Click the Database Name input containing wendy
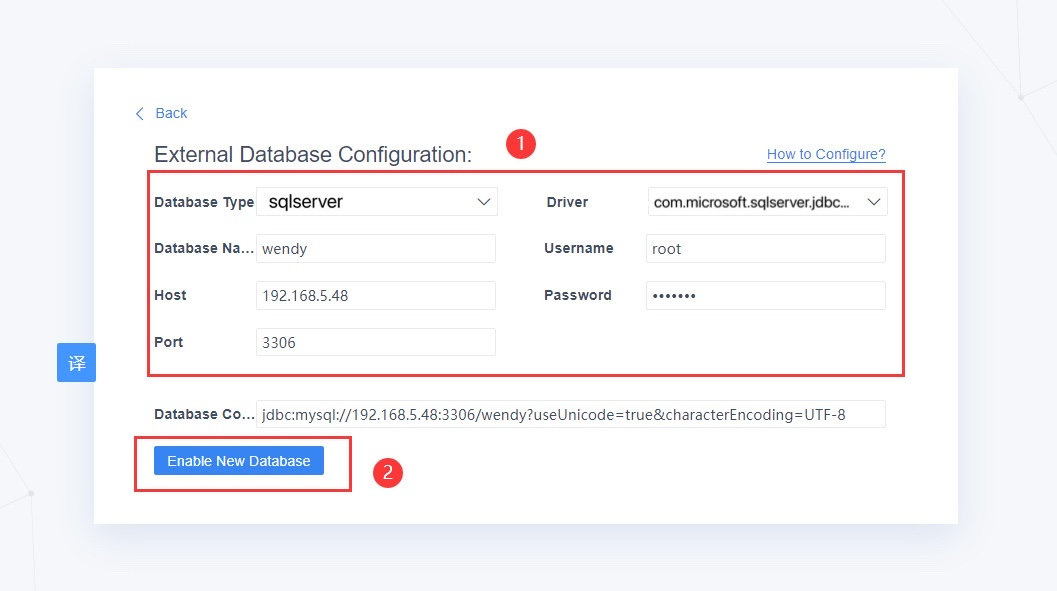This screenshot has height=591, width=1057. tap(376, 248)
